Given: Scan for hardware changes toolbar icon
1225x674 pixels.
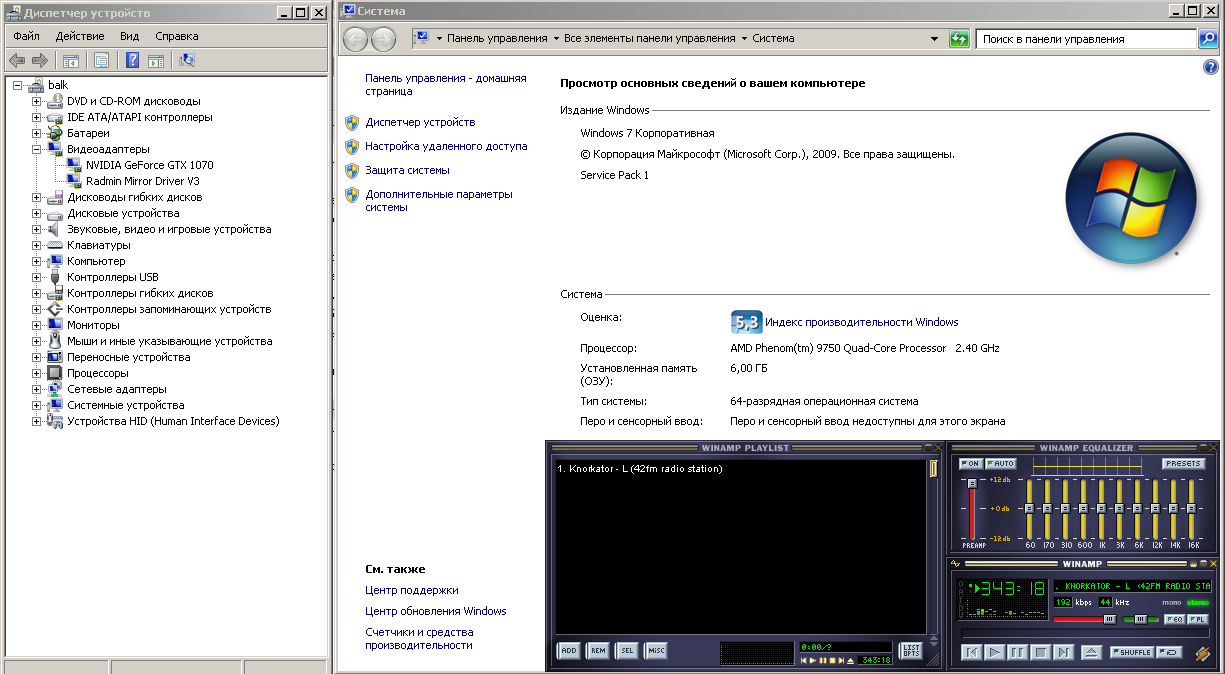Looking at the screenshot, I should [187, 60].
